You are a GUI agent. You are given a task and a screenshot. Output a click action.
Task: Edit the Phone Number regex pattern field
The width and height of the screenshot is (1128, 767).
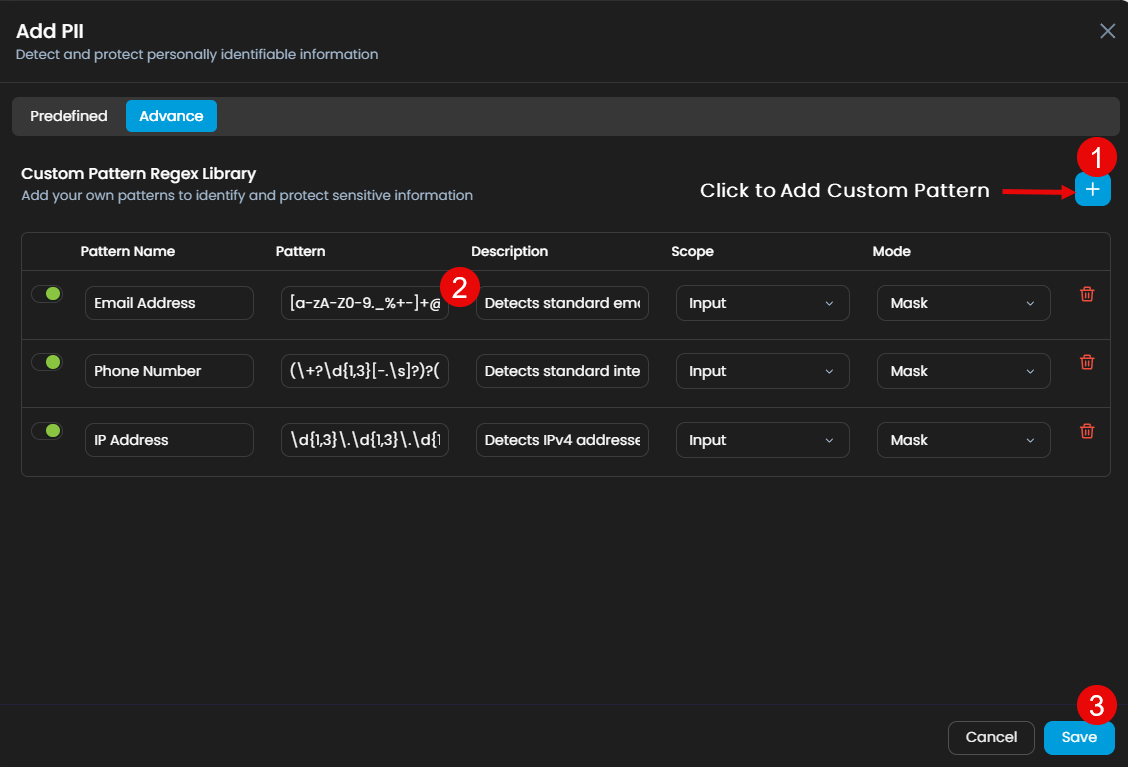tap(365, 371)
